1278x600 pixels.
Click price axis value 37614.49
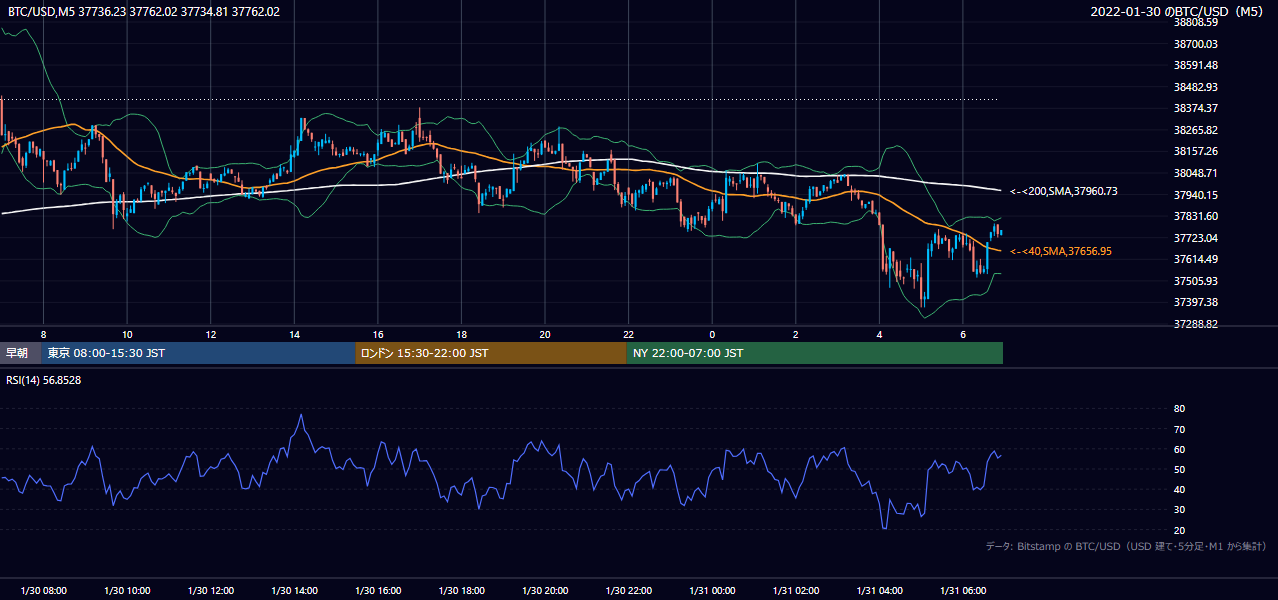[x=1196, y=259]
